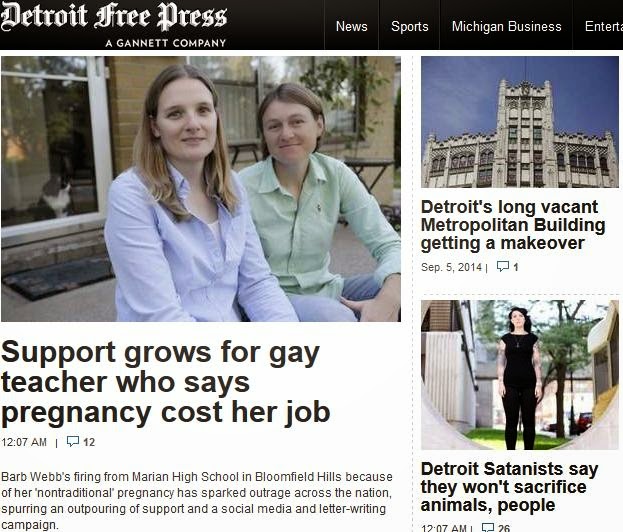Open the News menu
Screen dimensions: 623x532
[x=352, y=26]
